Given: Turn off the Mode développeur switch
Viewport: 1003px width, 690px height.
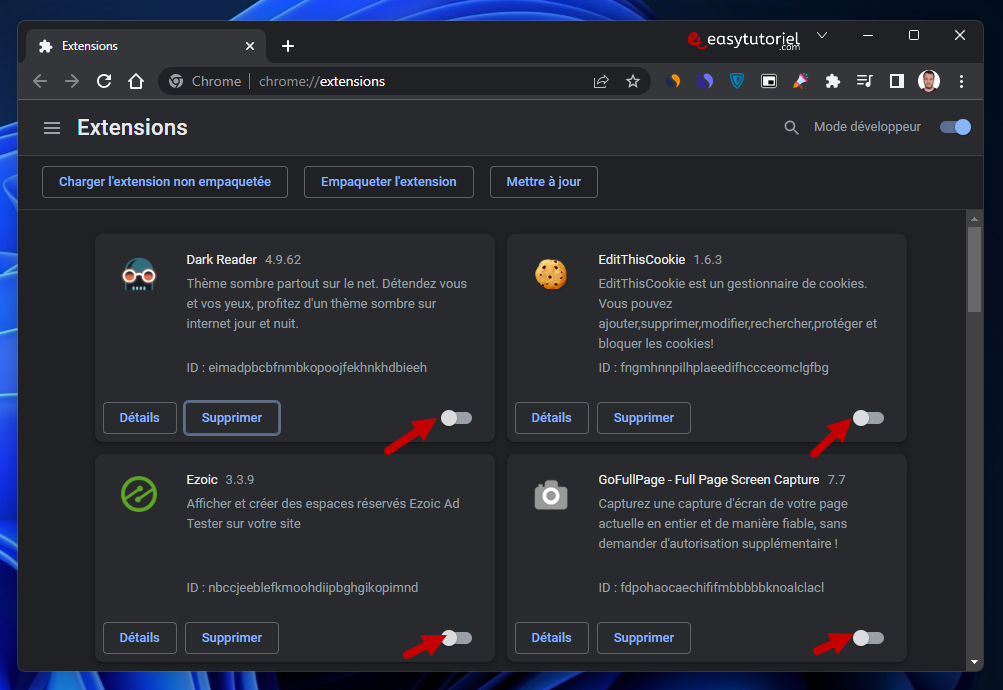Looking at the screenshot, I should [955, 127].
